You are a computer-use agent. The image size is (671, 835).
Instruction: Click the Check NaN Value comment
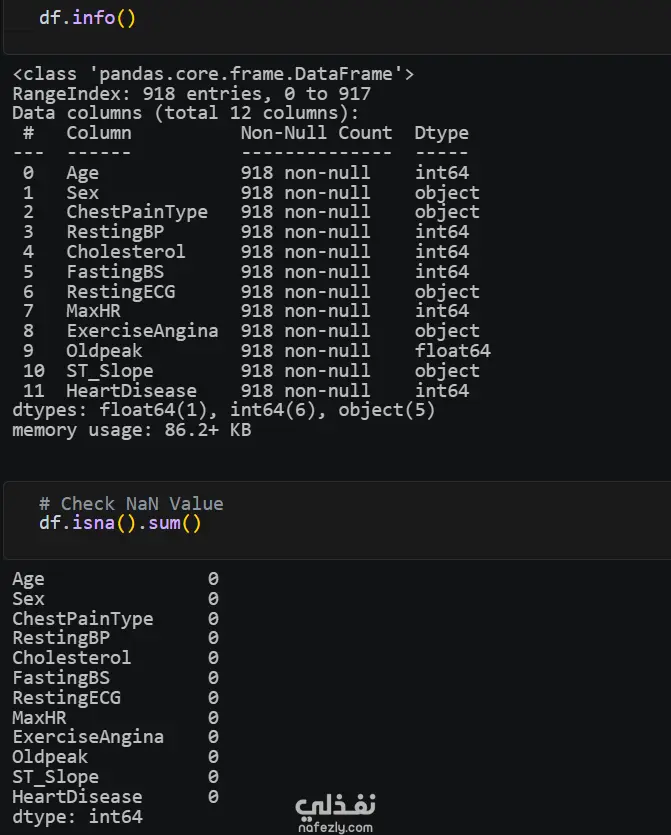(131, 503)
